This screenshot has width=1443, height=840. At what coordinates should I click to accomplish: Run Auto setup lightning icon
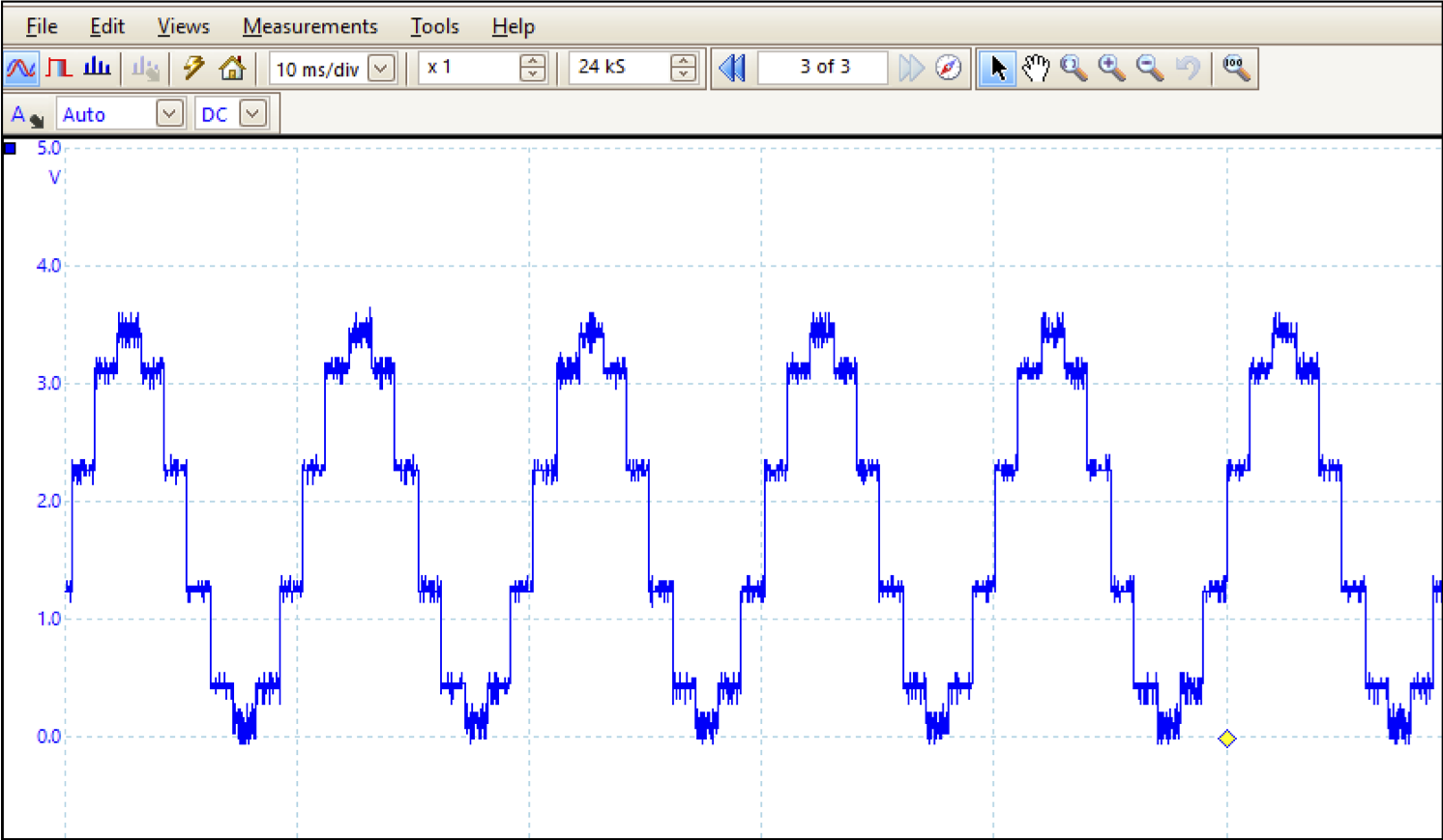coord(193,69)
